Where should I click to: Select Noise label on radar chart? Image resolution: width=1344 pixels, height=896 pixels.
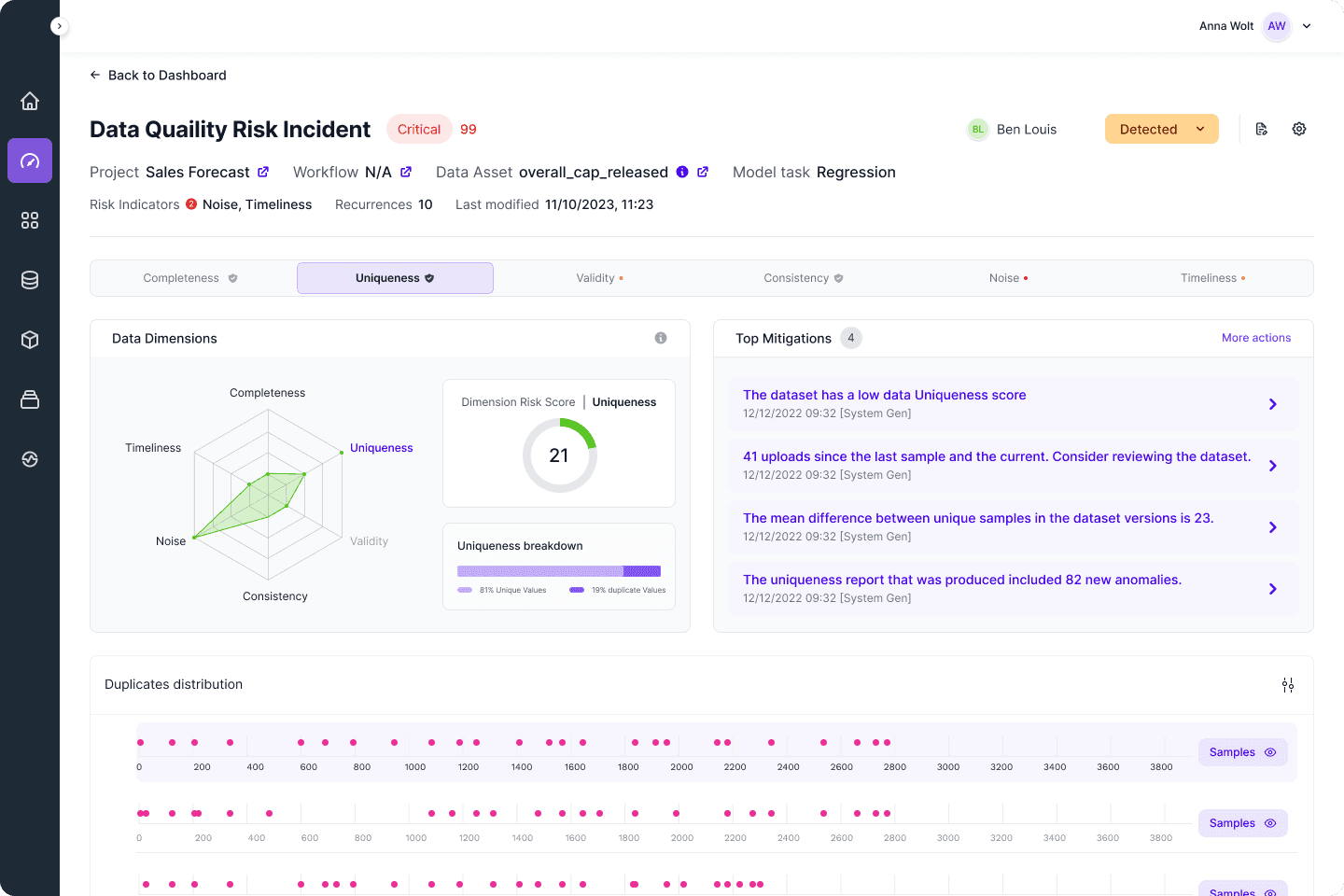pyautogui.click(x=171, y=541)
